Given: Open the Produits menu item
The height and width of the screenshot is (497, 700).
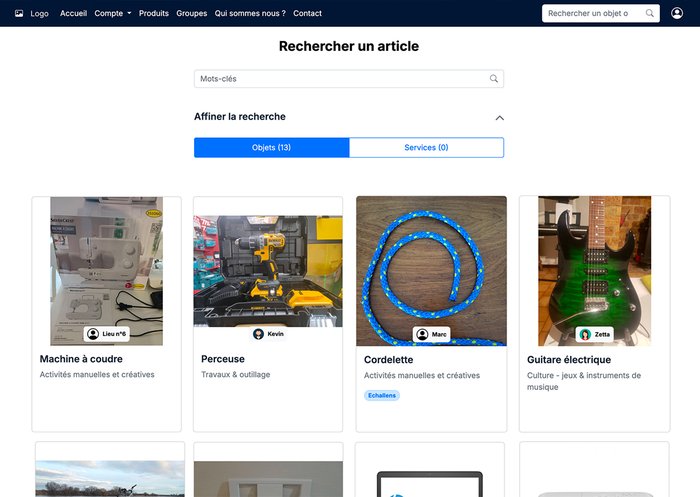Looking at the screenshot, I should click(x=154, y=13).
